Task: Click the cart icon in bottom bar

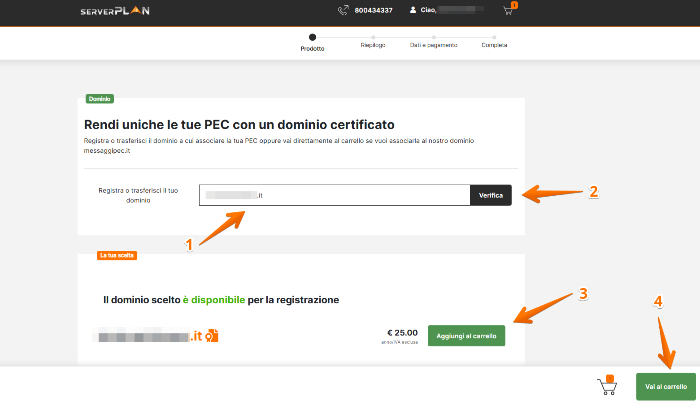Action: tap(605, 385)
